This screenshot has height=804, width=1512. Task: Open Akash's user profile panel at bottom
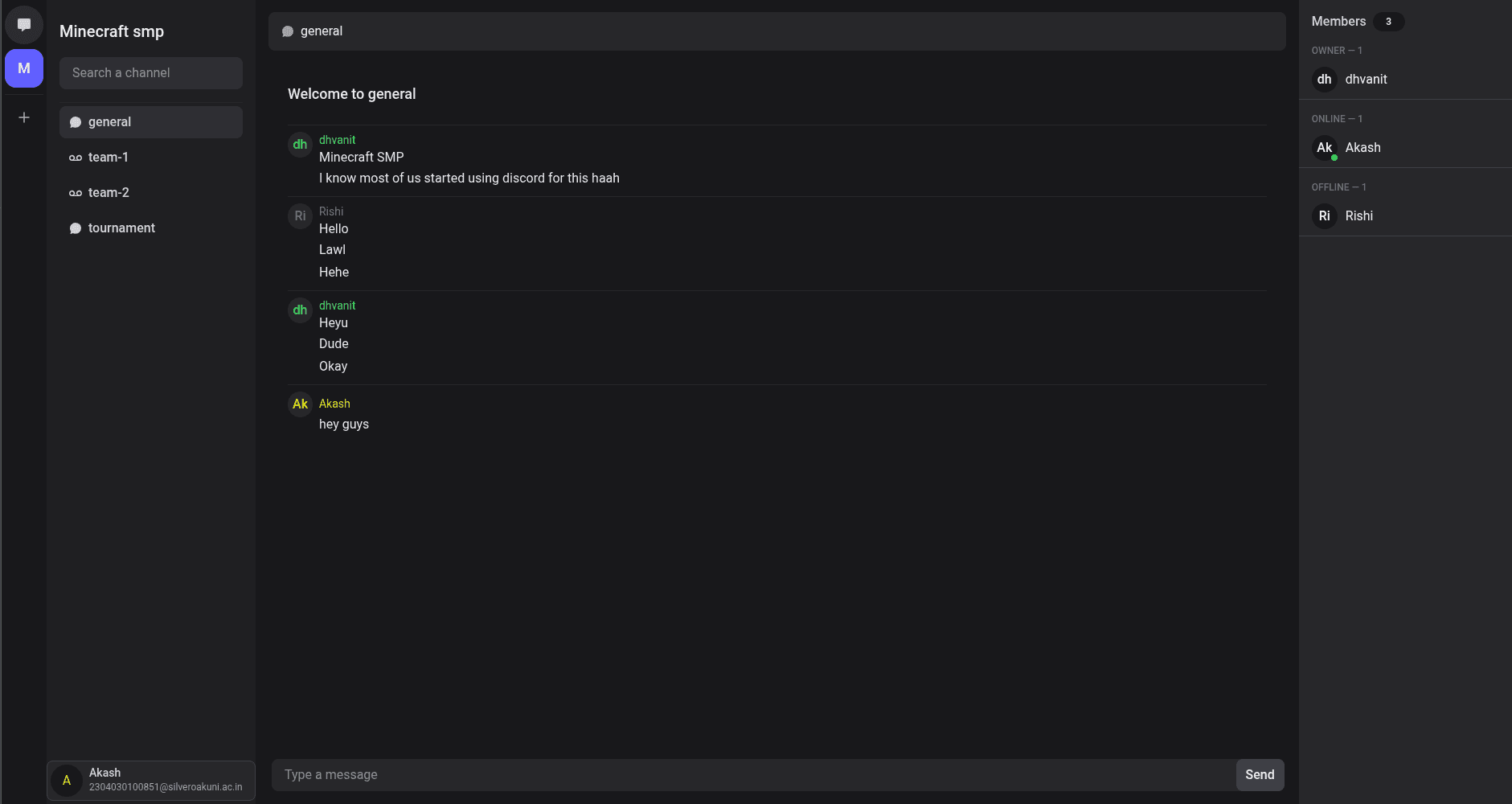tap(151, 780)
